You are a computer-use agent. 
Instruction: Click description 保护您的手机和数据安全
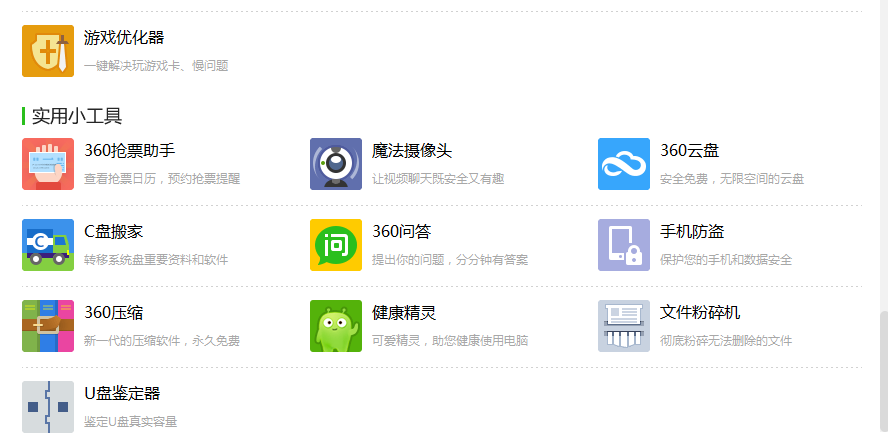(x=726, y=260)
